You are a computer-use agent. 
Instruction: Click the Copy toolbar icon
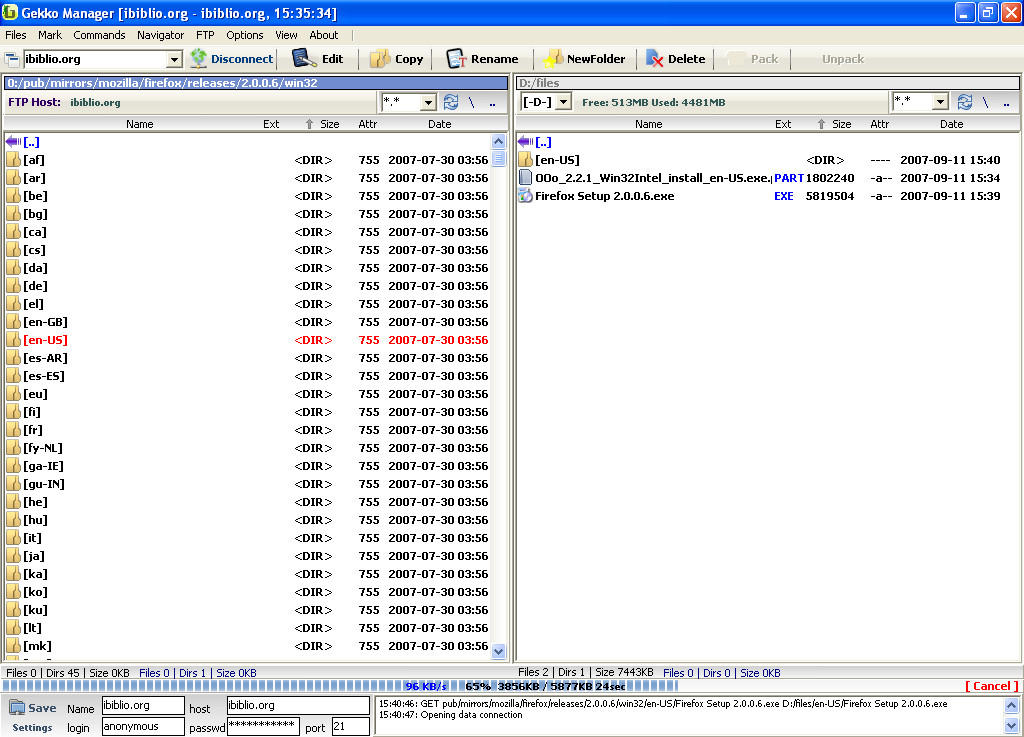click(x=380, y=59)
